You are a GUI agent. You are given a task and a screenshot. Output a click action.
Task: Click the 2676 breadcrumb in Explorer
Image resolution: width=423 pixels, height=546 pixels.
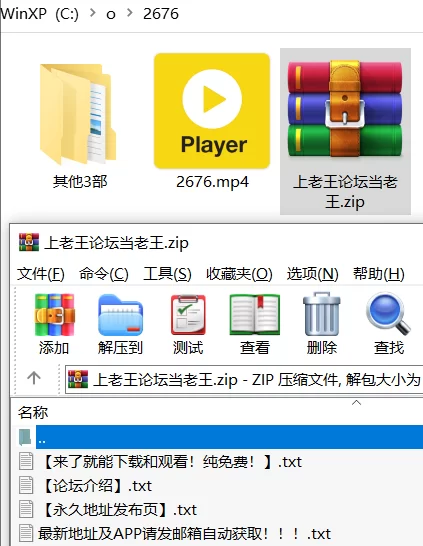[161, 14]
